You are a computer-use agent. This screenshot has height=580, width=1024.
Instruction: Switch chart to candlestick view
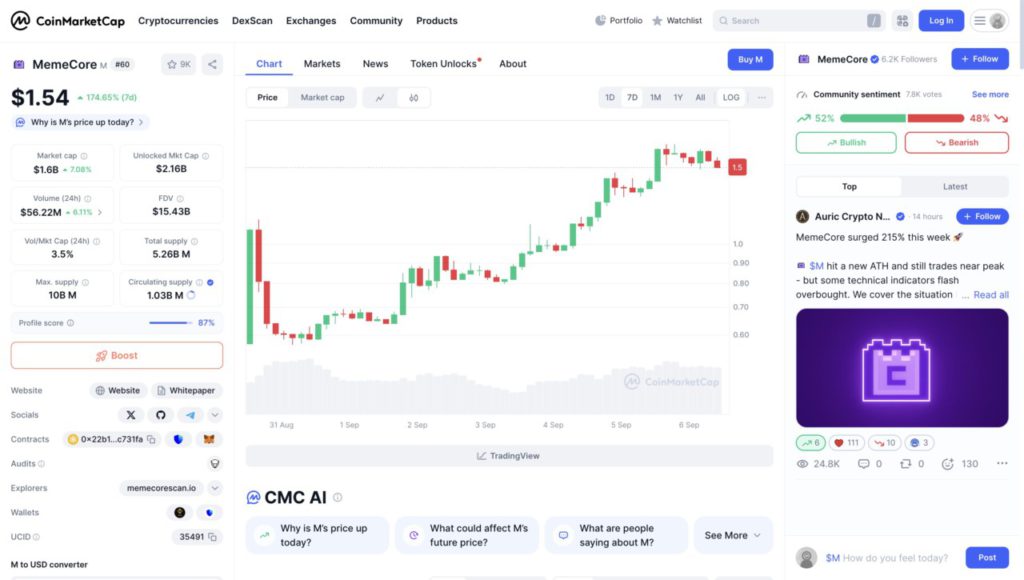coord(413,98)
